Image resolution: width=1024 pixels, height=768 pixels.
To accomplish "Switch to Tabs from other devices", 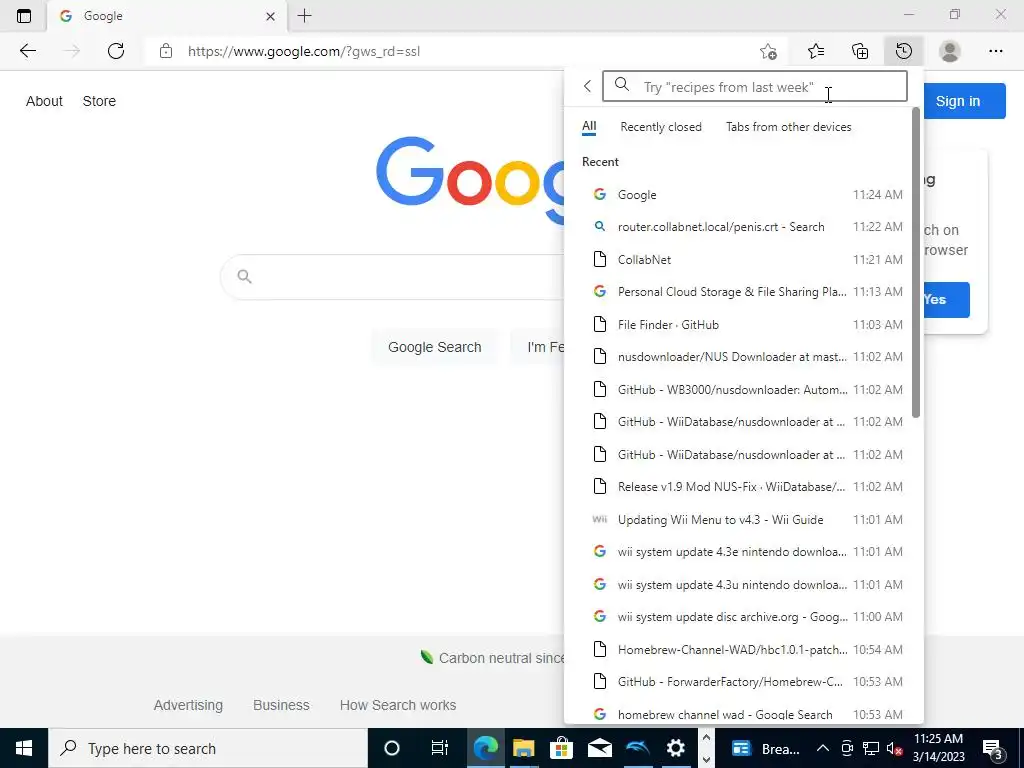I will (x=788, y=127).
